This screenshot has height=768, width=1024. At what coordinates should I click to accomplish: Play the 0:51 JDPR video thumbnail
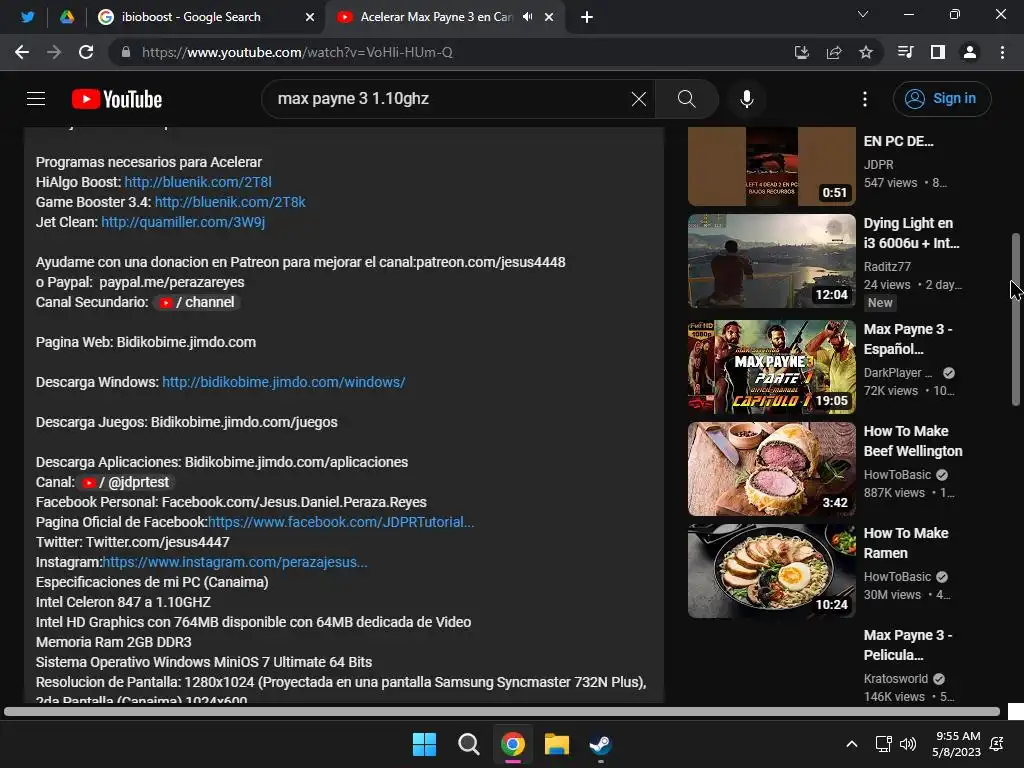pyautogui.click(x=771, y=166)
